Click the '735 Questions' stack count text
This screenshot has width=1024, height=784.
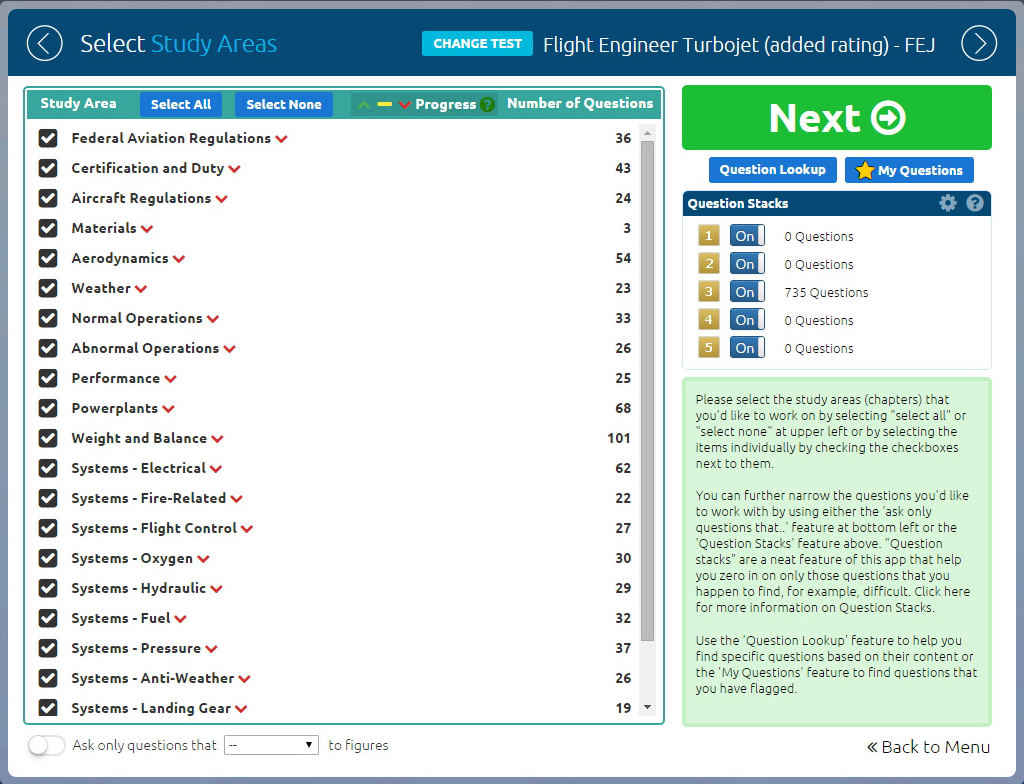[x=826, y=293]
